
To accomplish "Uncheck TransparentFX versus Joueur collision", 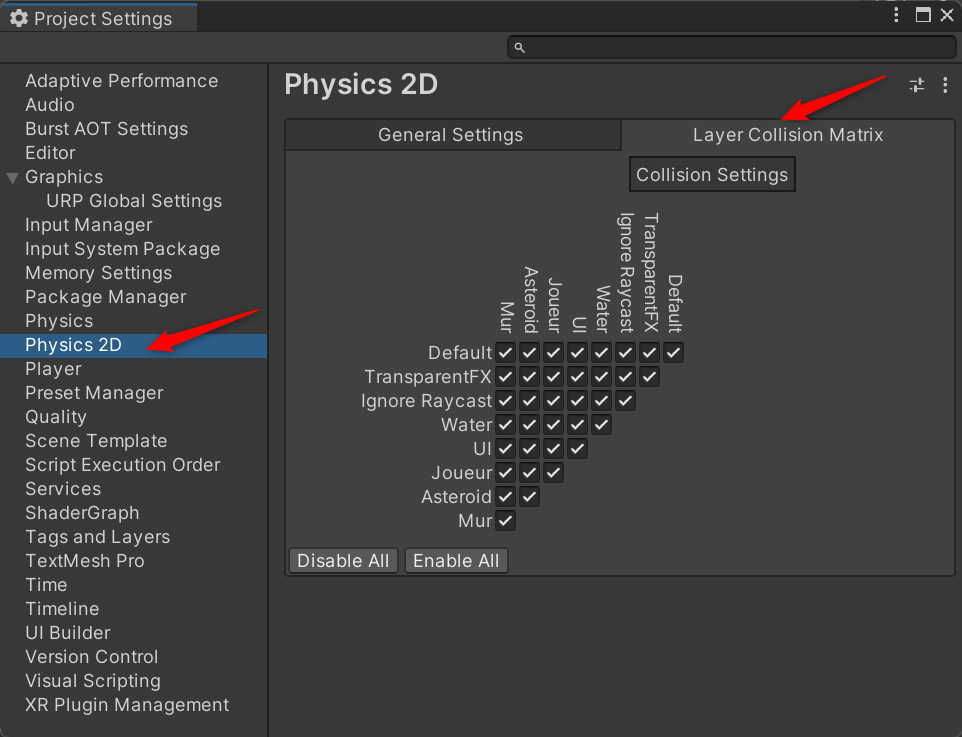I will click(x=553, y=376).
